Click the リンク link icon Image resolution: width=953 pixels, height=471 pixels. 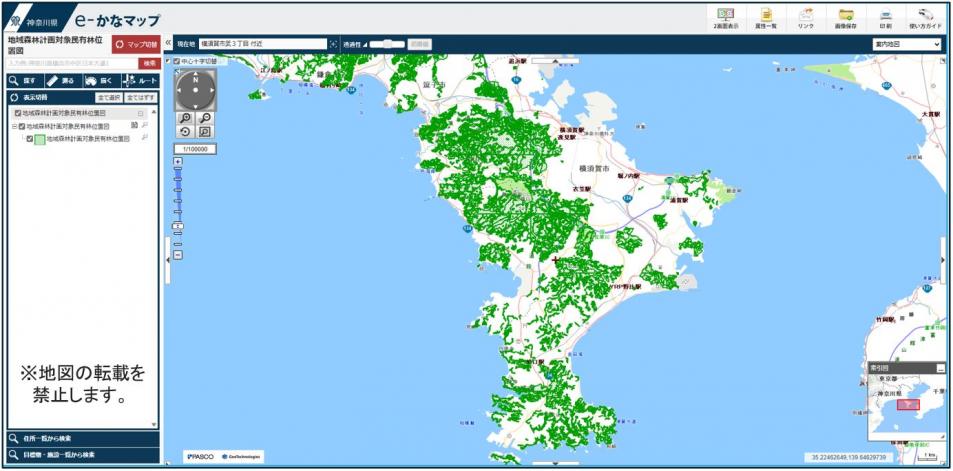coord(805,17)
